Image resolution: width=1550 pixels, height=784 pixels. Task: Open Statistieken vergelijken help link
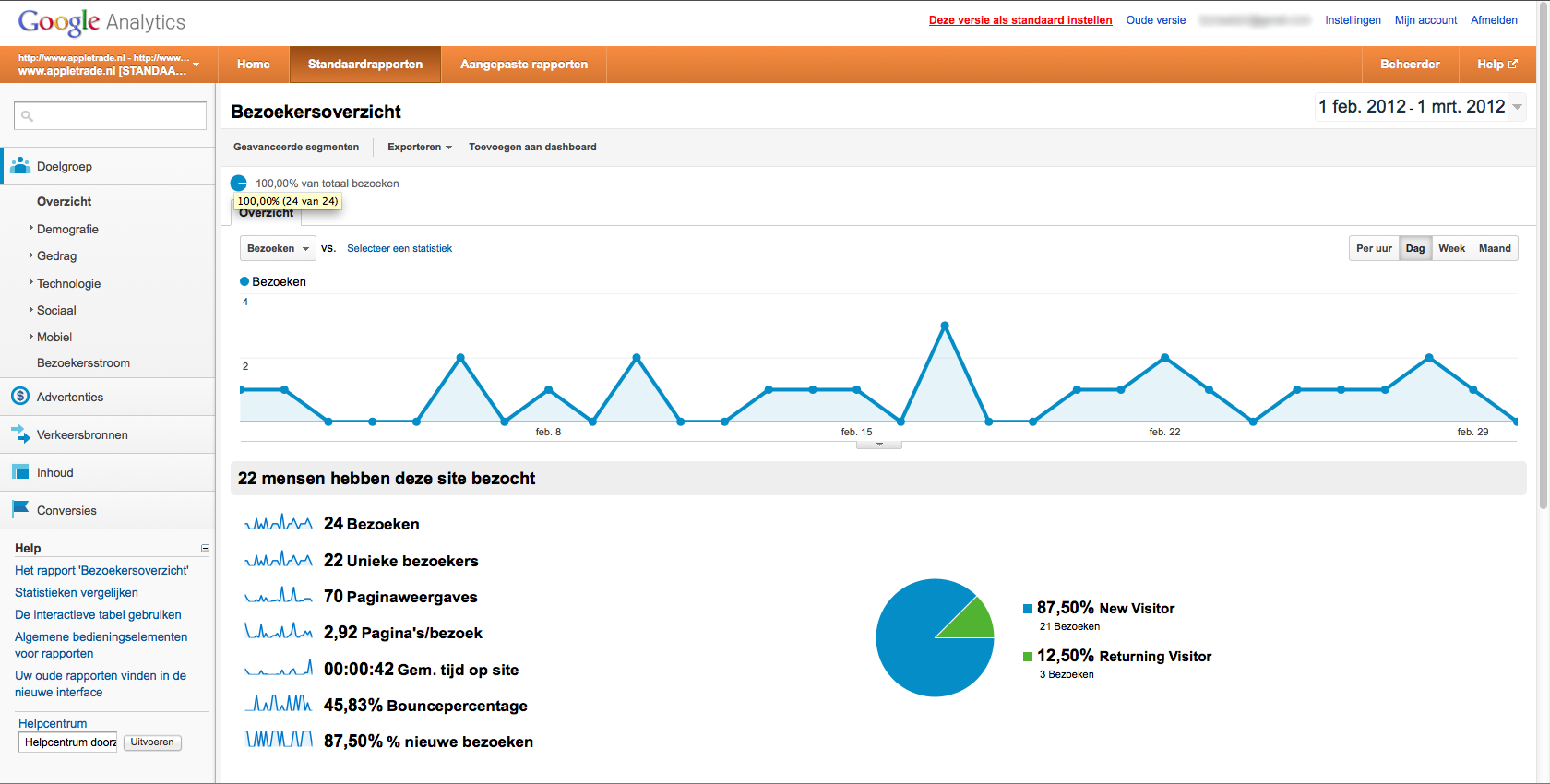tap(77, 592)
